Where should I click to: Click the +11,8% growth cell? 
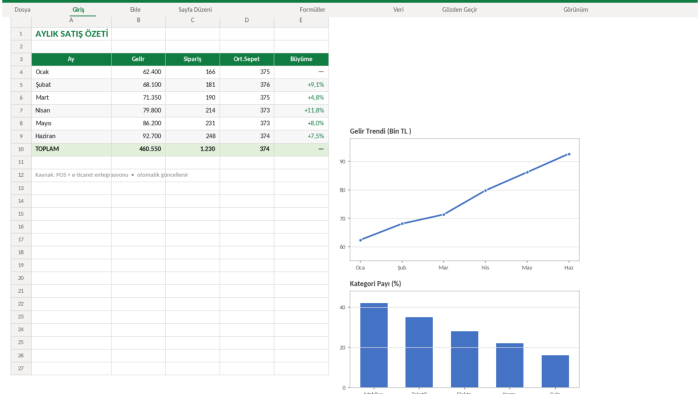pos(301,110)
